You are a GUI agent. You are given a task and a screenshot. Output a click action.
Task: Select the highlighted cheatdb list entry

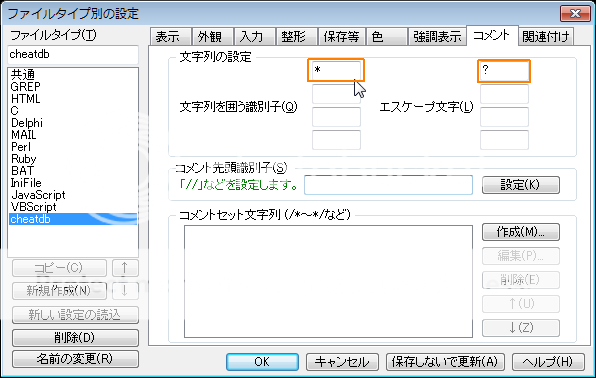tap(73, 219)
